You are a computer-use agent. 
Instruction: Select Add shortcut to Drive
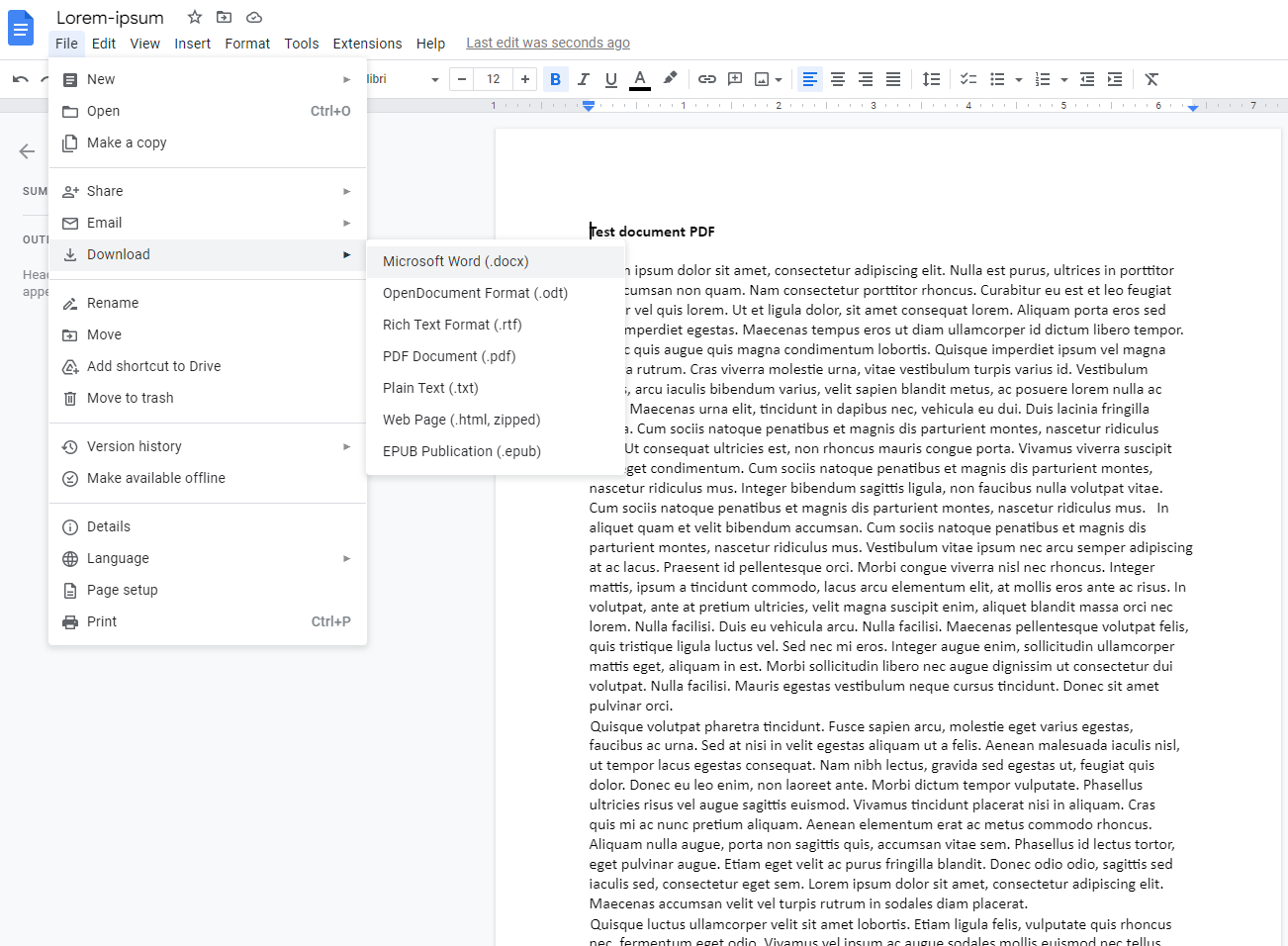tap(208, 366)
